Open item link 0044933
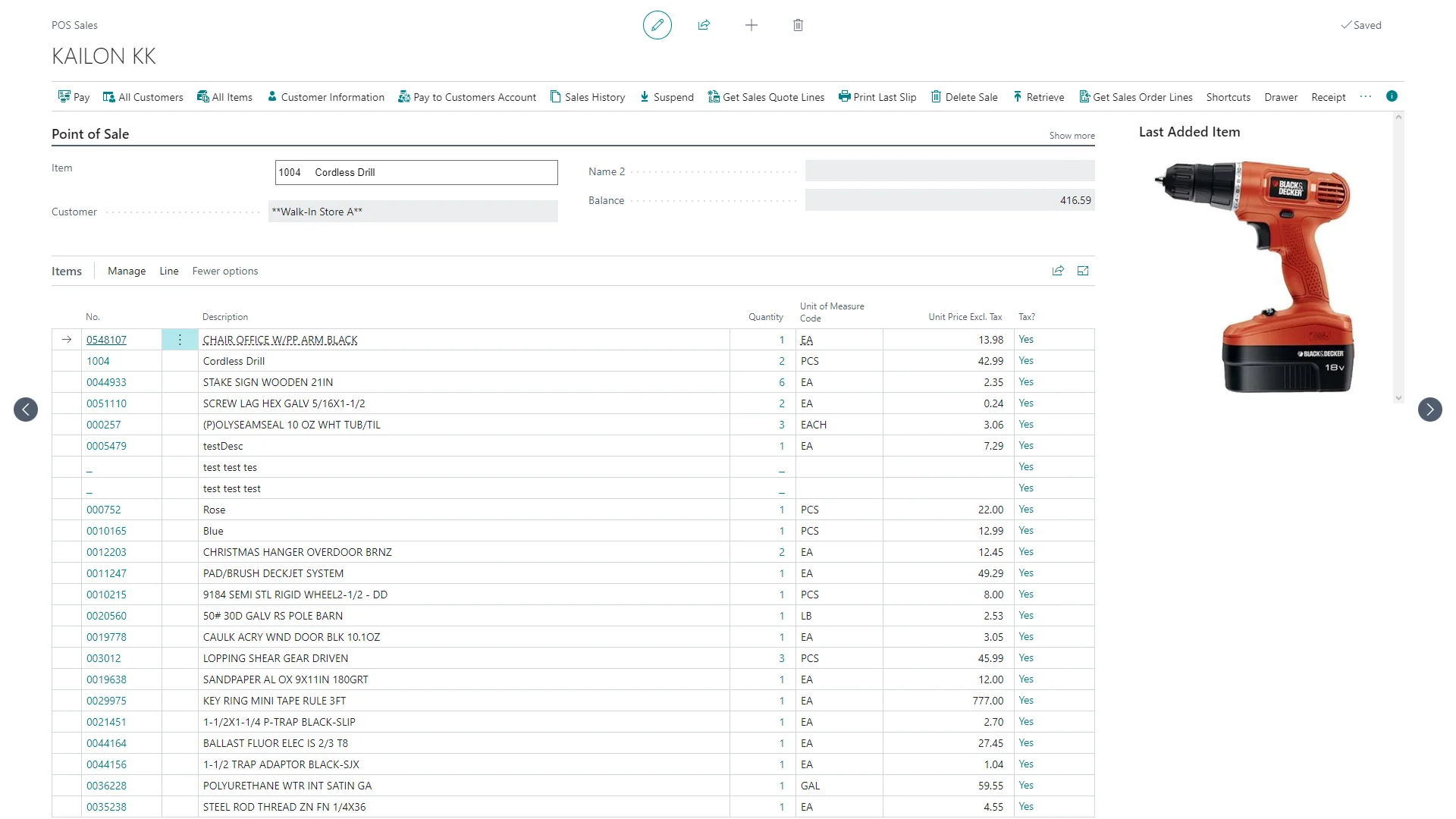The height and width of the screenshot is (819, 1456). tap(106, 382)
